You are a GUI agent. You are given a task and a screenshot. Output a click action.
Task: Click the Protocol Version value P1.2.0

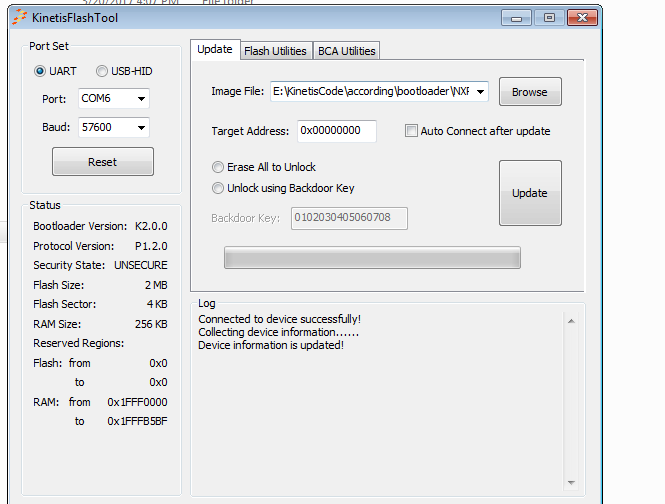pos(151,246)
